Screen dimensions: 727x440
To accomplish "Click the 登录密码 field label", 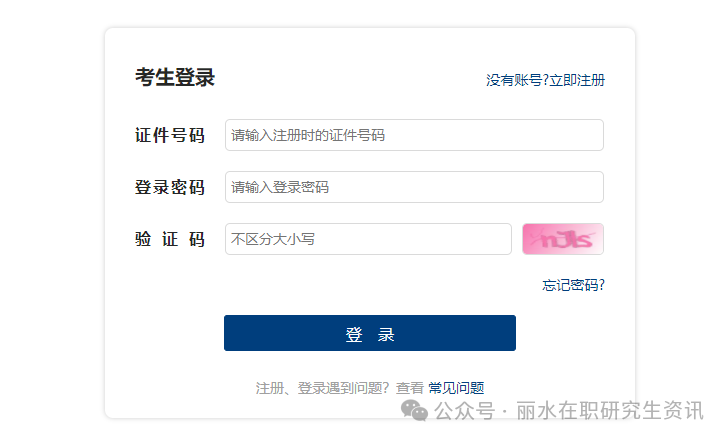I will [170, 187].
